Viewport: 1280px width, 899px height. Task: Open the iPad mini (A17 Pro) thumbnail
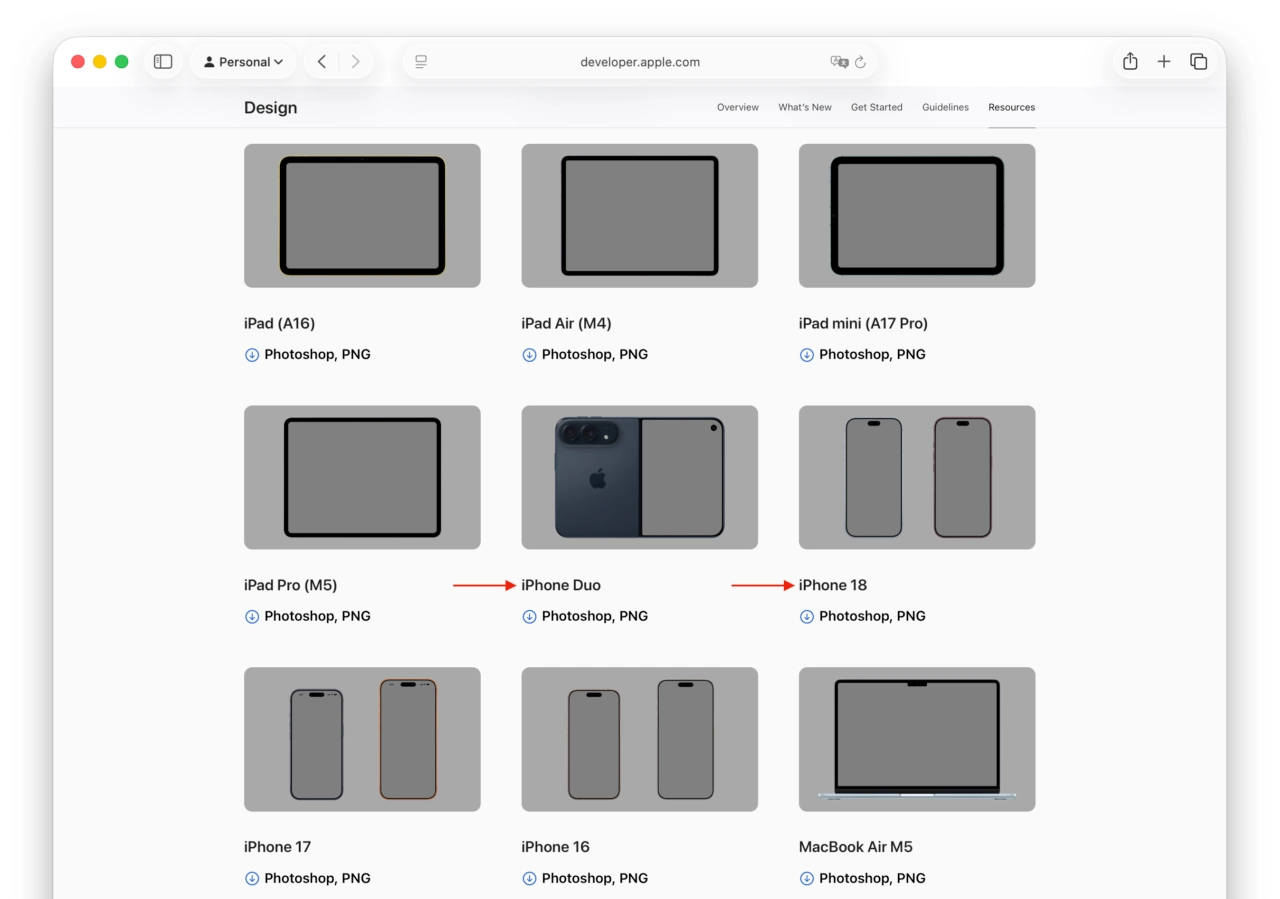(x=917, y=216)
